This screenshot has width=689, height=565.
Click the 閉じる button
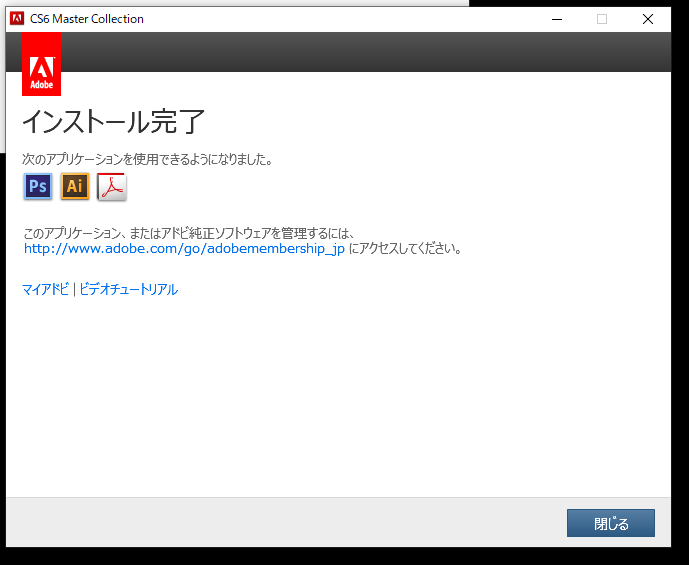pos(611,523)
